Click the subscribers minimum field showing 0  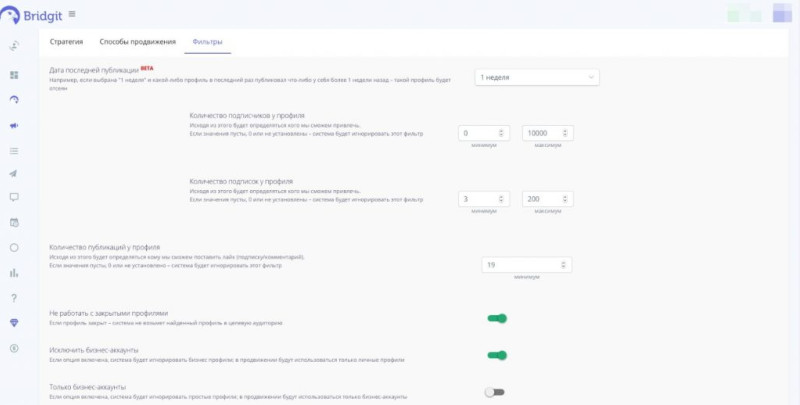click(484, 133)
